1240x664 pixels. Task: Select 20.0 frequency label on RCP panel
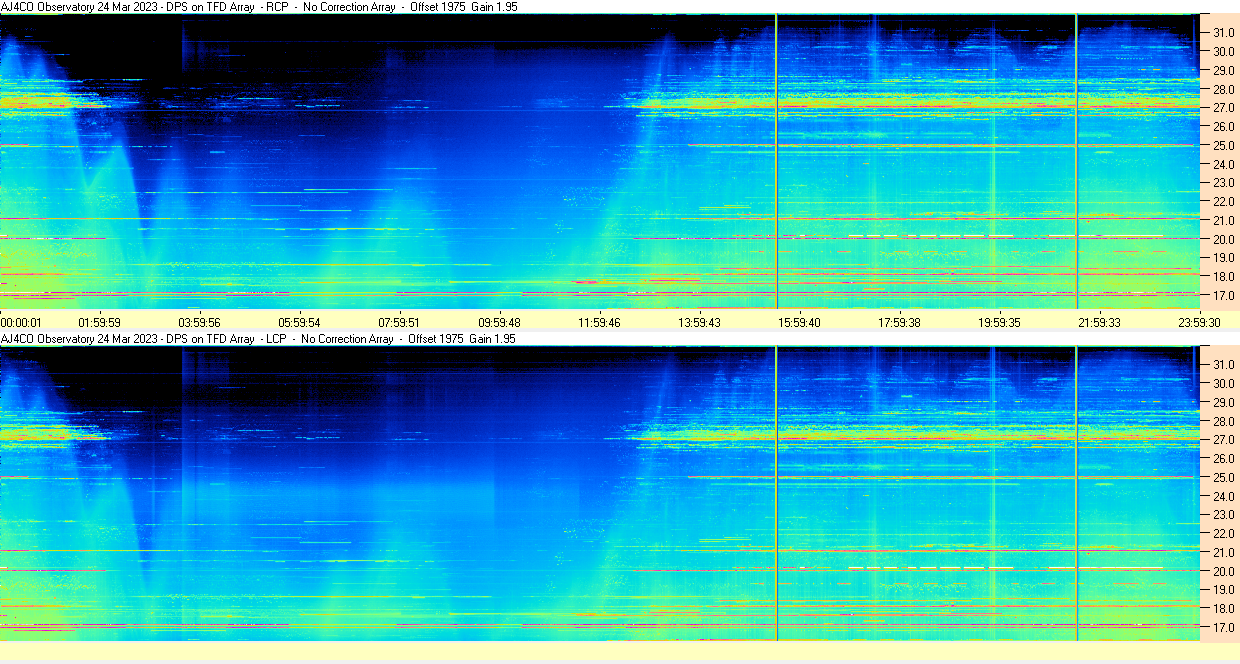(x=1224, y=239)
